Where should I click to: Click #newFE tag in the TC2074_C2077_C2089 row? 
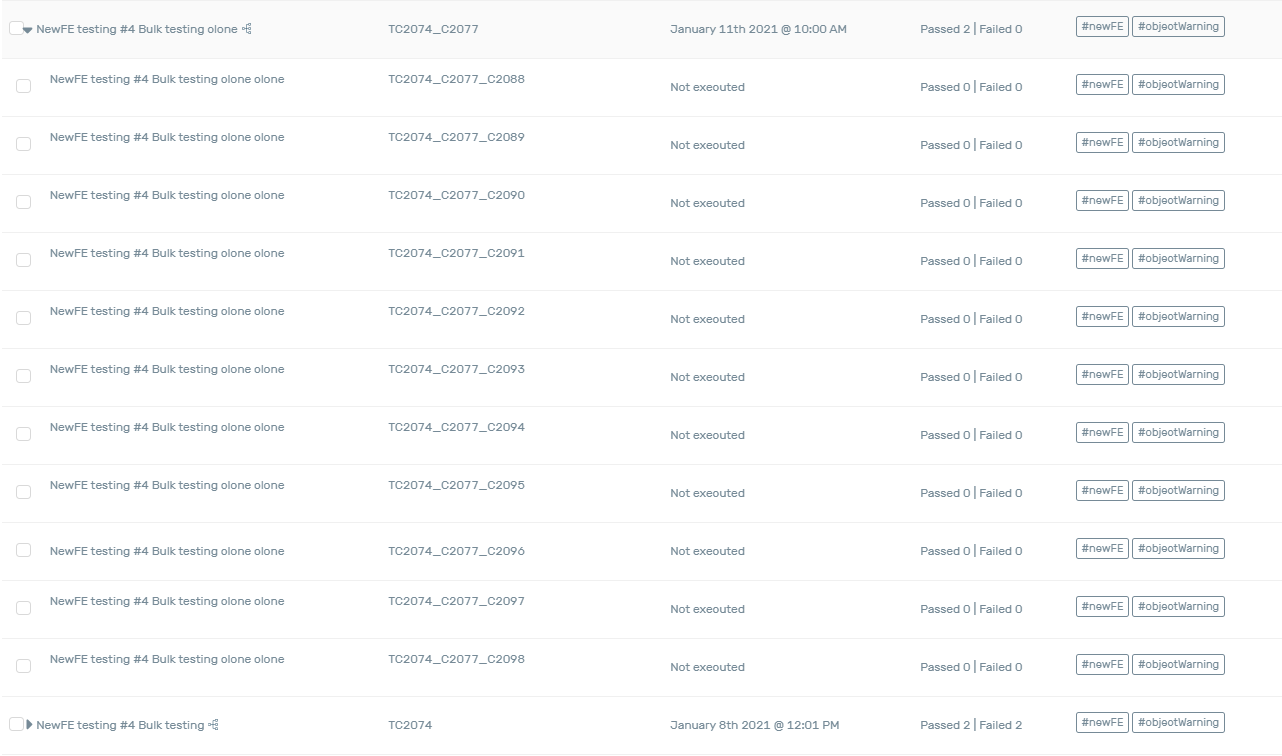click(x=1102, y=143)
